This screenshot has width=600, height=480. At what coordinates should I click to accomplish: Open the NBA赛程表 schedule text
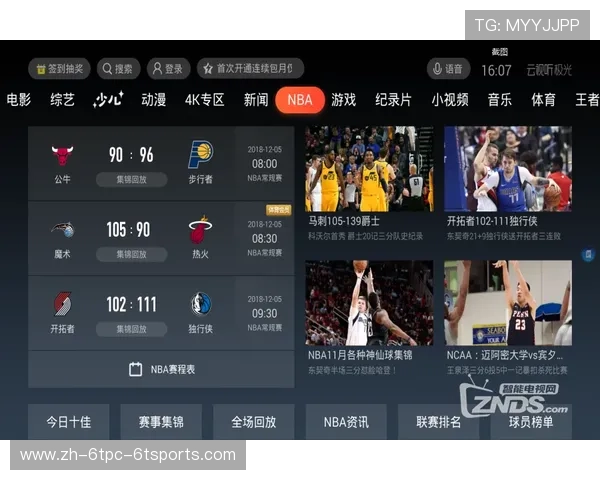pyautogui.click(x=173, y=369)
